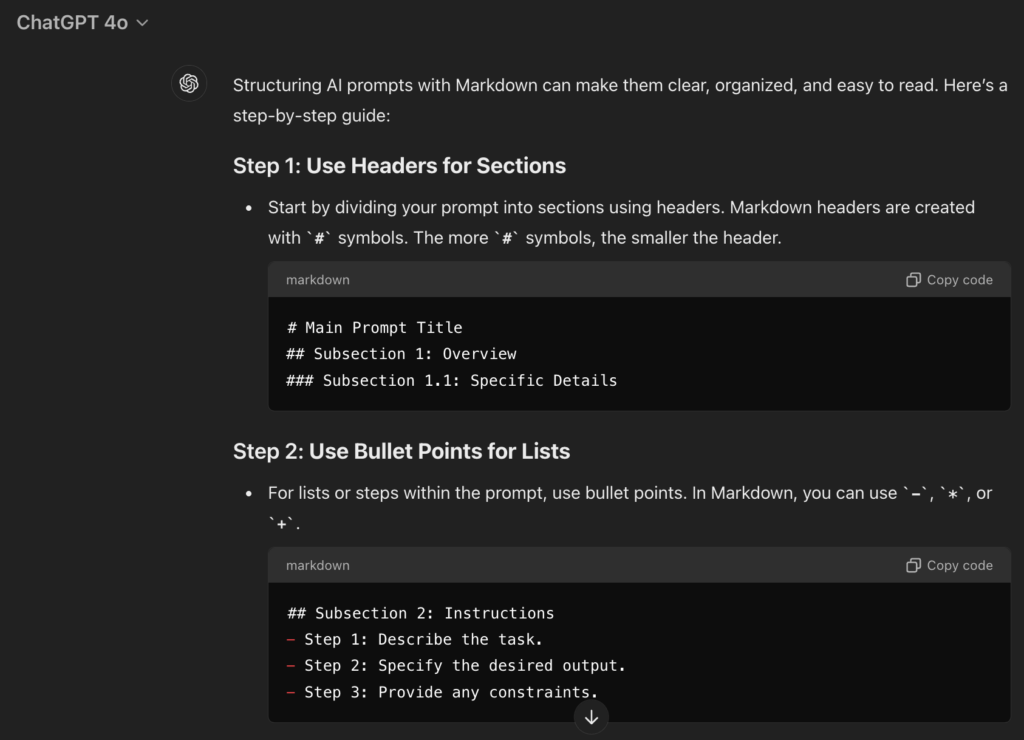Image resolution: width=1024 pixels, height=740 pixels.
Task: Click the copy icon in the headers code block
Action: pos(913,280)
